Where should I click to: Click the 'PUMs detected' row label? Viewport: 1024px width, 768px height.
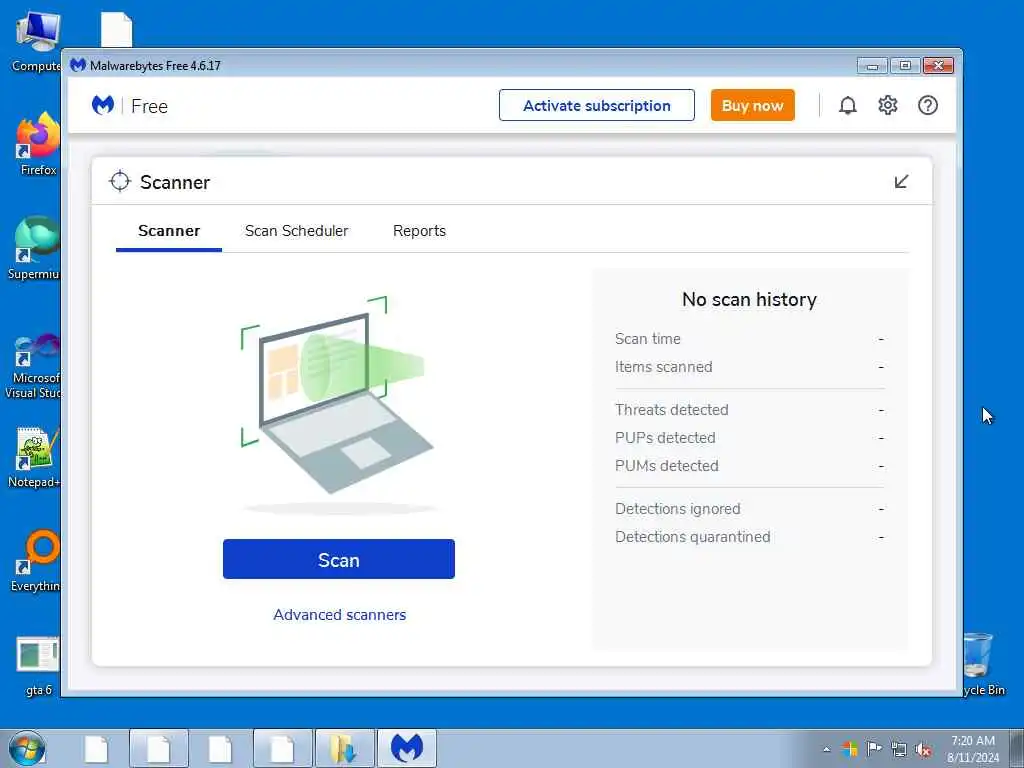pos(666,466)
